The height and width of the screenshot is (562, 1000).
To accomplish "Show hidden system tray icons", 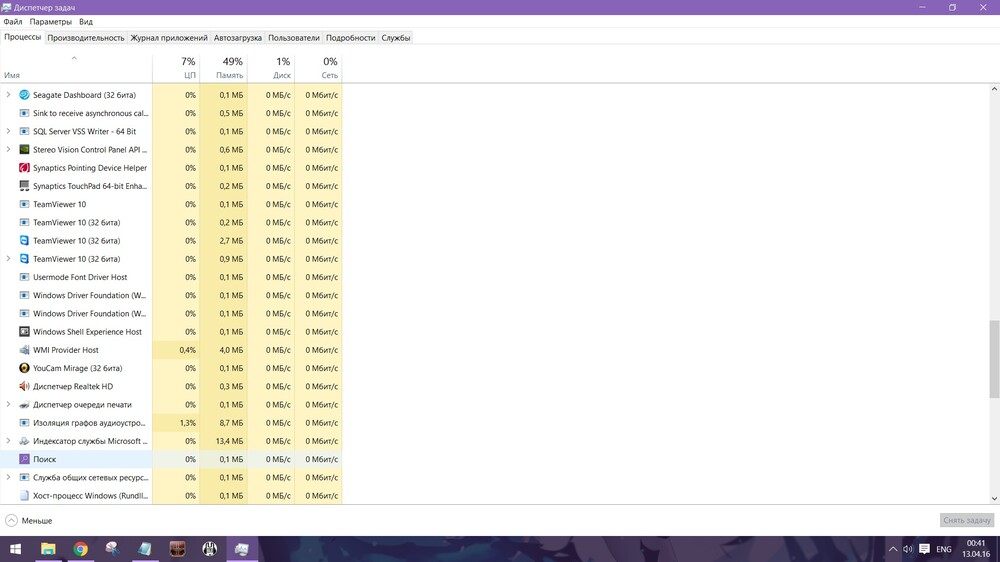I will pyautogui.click(x=893, y=549).
